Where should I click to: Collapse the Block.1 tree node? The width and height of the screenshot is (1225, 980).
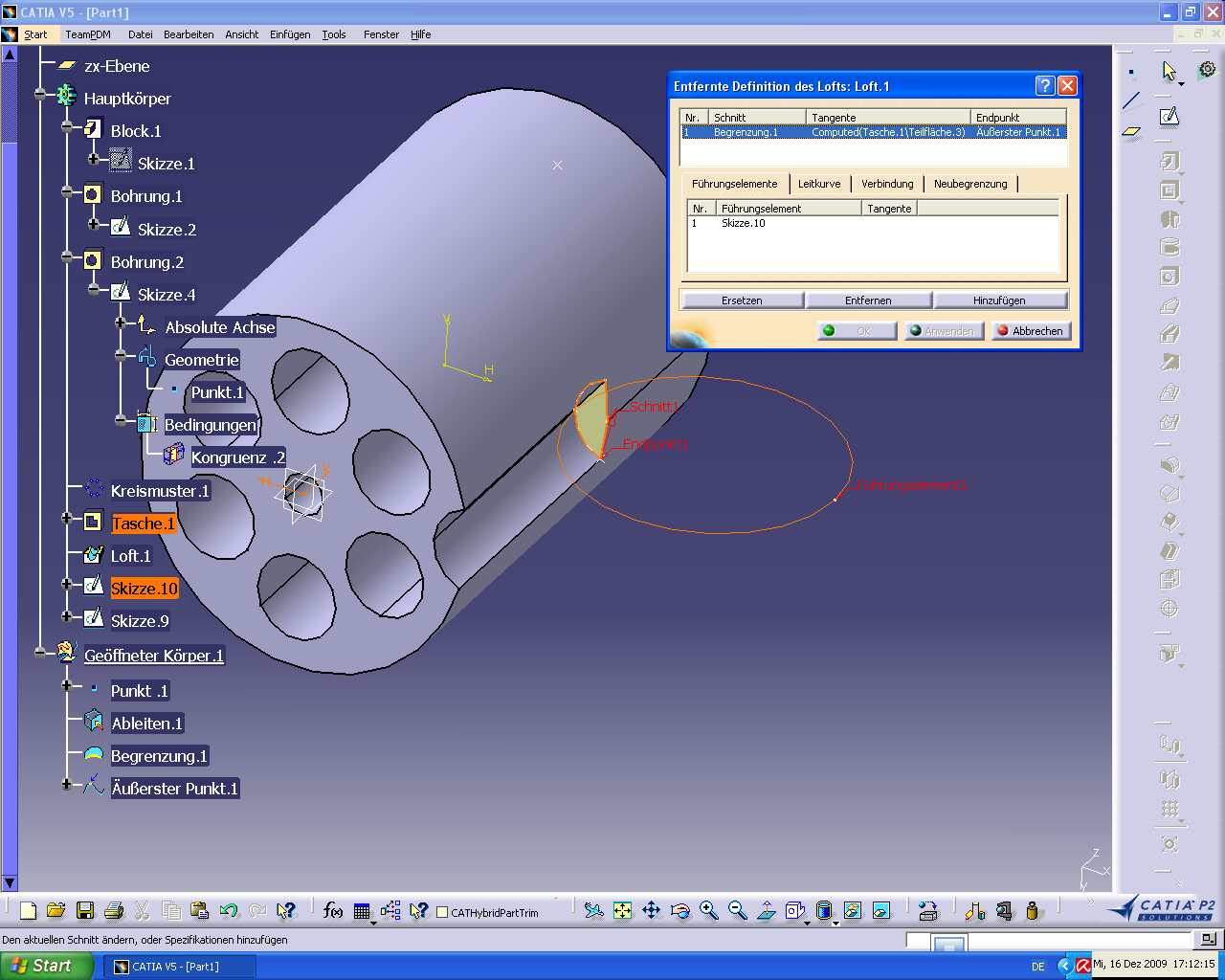pyautogui.click(x=67, y=126)
